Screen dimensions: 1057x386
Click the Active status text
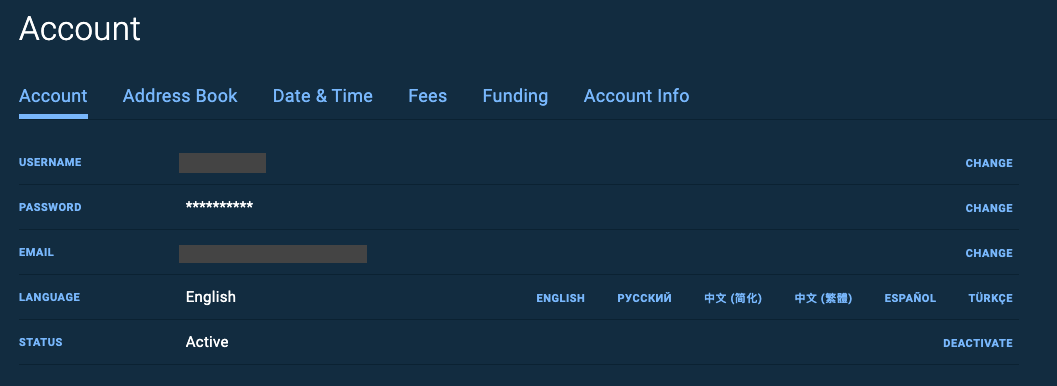[207, 342]
